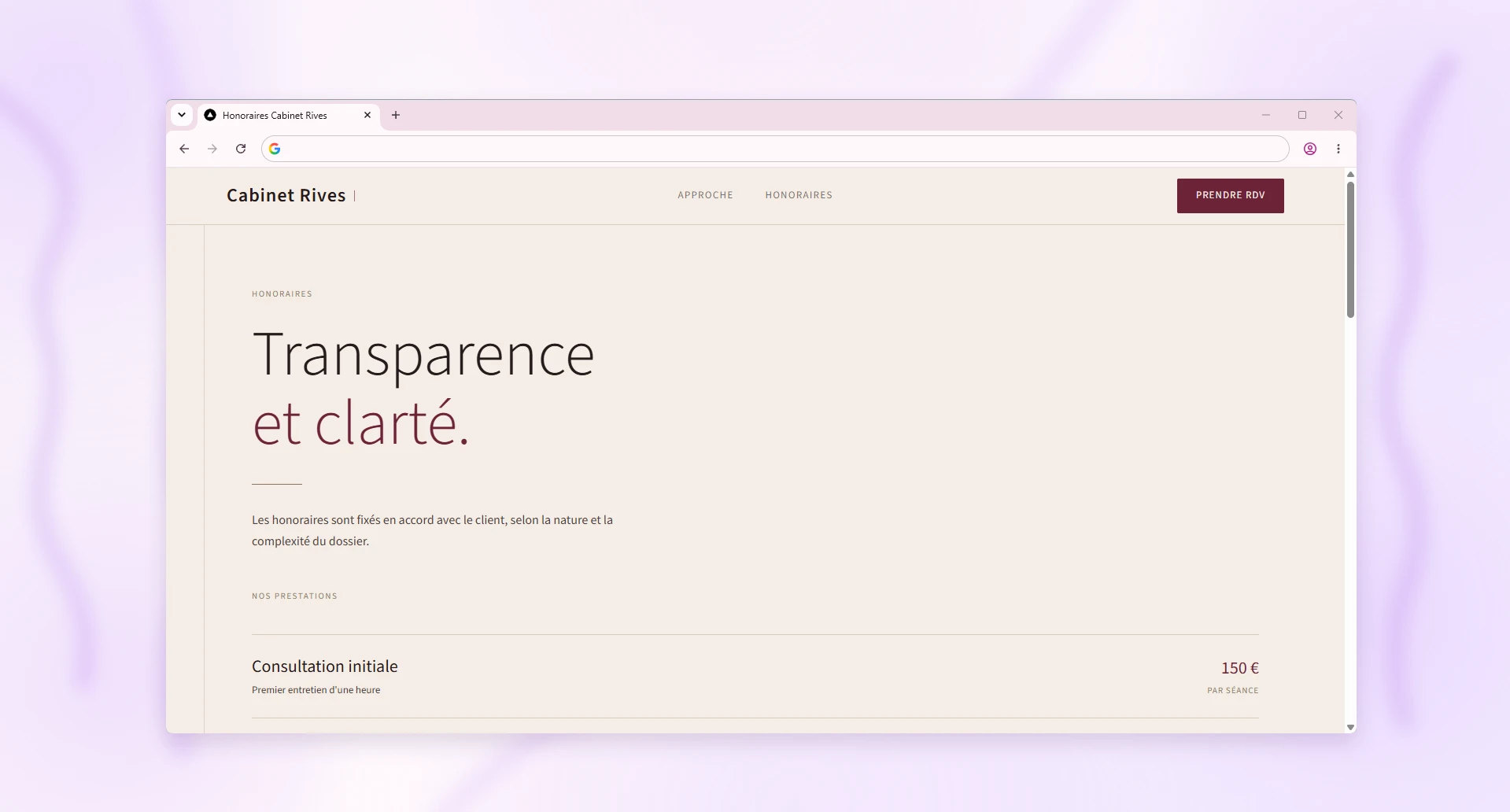The height and width of the screenshot is (812, 1510).
Task: Click the Cabinet Rives site logo
Action: coord(286,195)
